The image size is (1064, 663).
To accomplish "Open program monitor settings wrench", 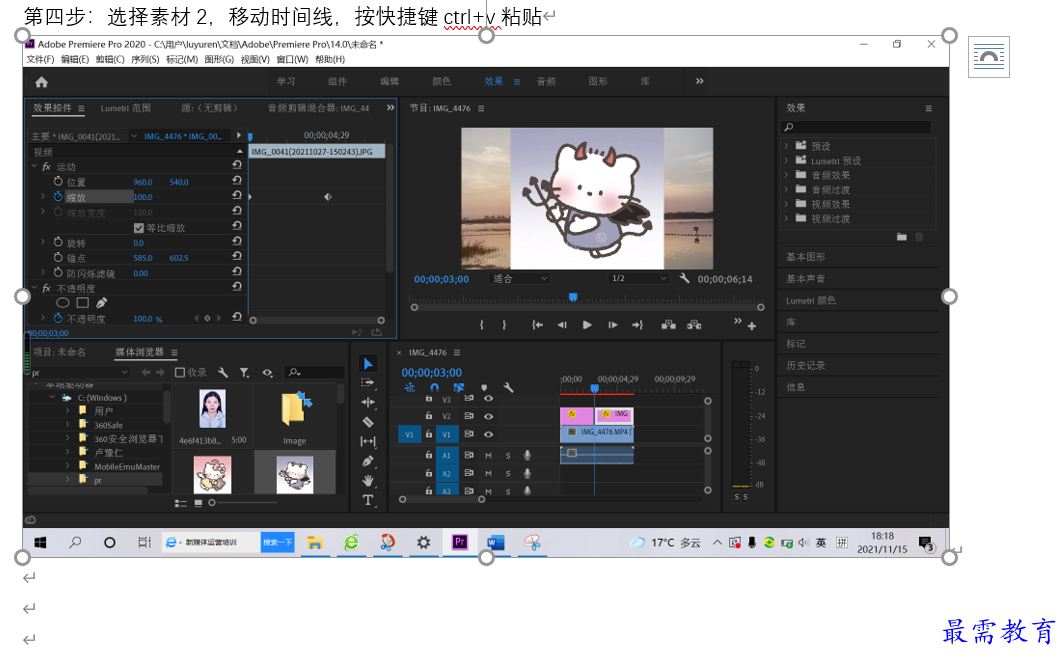I will tap(684, 278).
